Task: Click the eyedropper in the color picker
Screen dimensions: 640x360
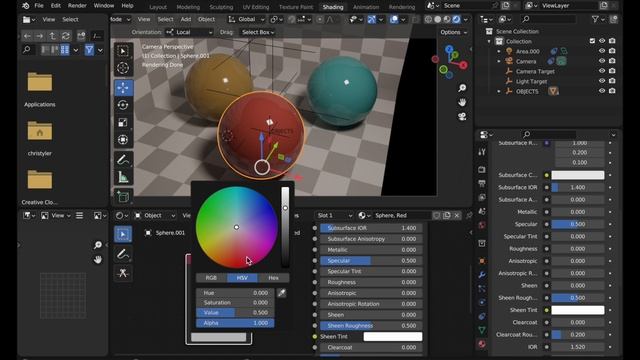Action: pos(282,293)
